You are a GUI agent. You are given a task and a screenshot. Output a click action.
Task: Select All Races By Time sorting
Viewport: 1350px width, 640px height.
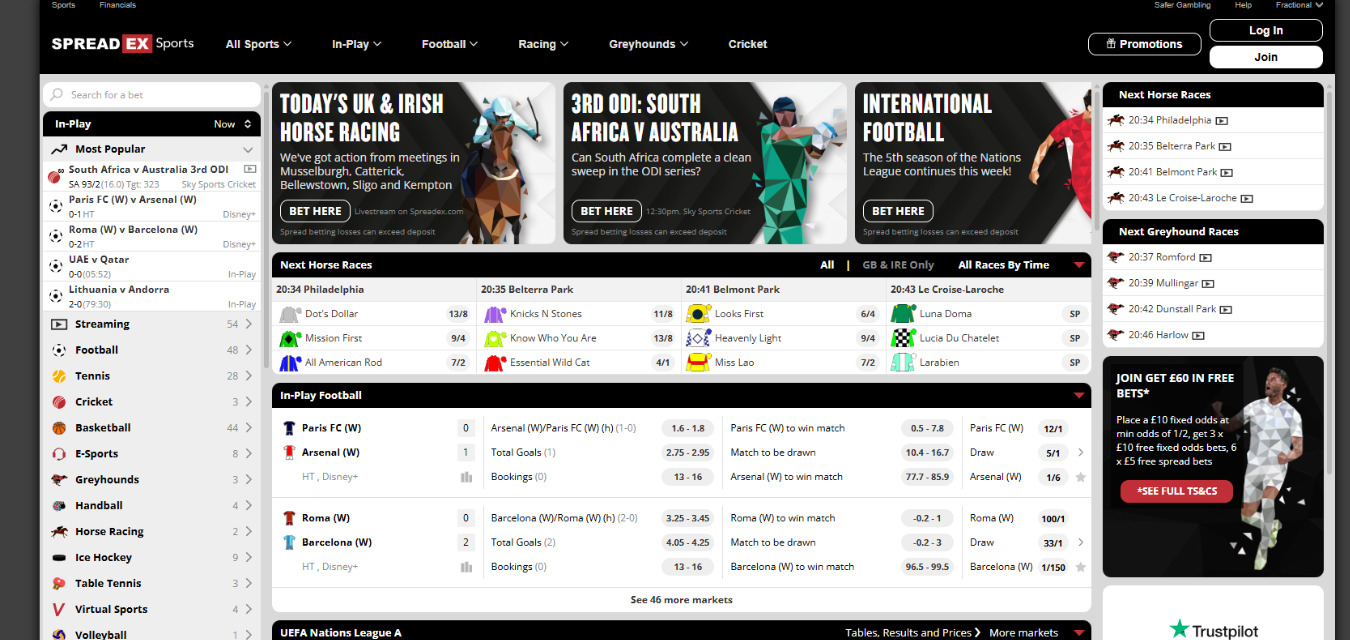click(x=1004, y=265)
